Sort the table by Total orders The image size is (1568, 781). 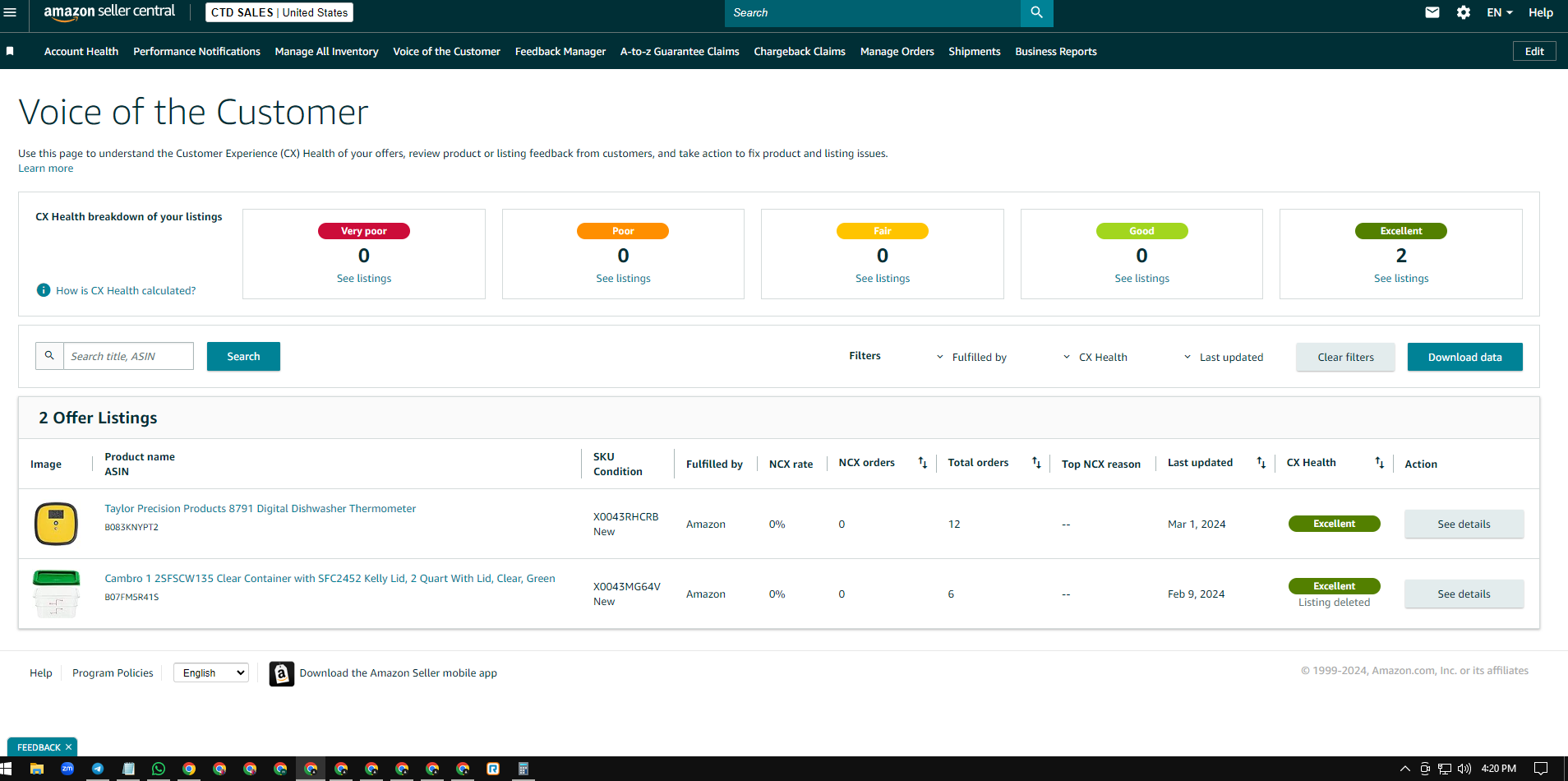(x=1036, y=463)
